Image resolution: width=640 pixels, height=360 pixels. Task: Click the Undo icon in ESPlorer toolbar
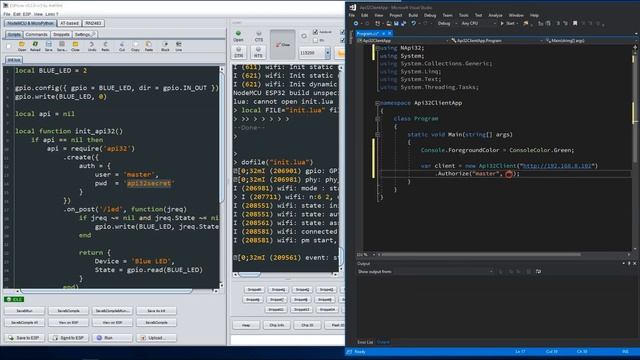[92, 46]
